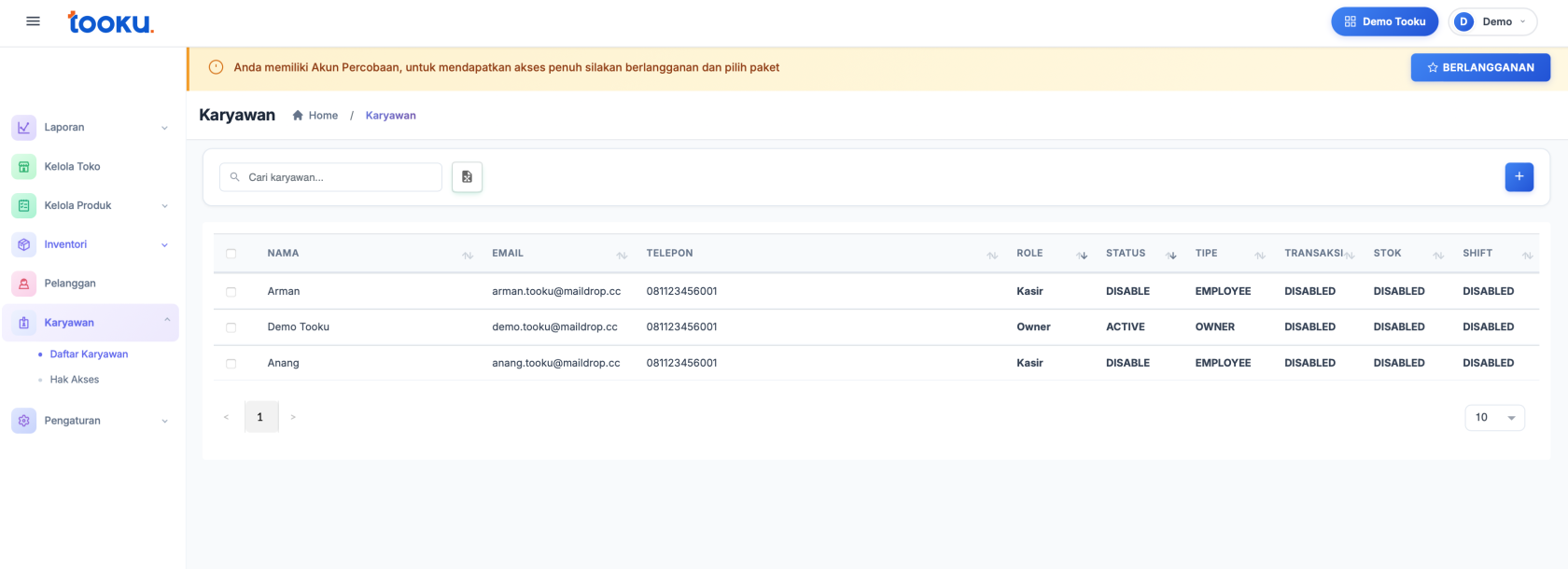Select the Demo Tooku row checkbox
Image resolution: width=1568 pixels, height=569 pixels.
[x=231, y=327]
